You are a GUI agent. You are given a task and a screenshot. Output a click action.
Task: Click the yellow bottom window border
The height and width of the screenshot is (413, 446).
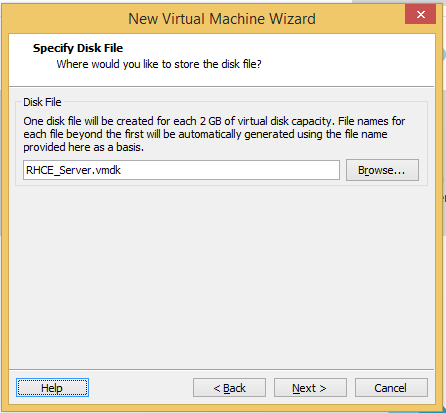[221, 408]
